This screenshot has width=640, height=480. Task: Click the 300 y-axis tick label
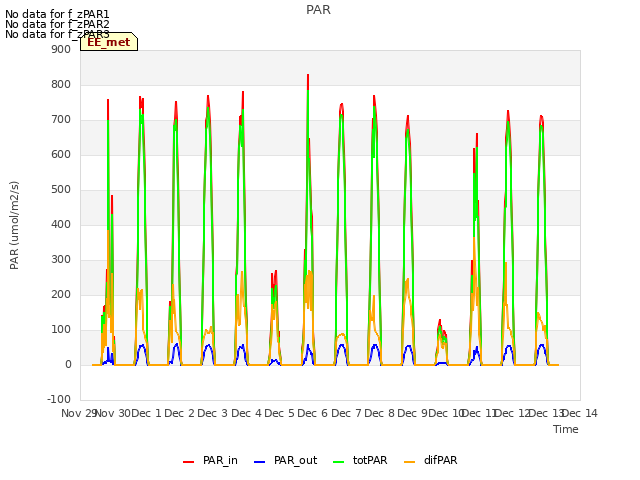[x=61, y=260]
